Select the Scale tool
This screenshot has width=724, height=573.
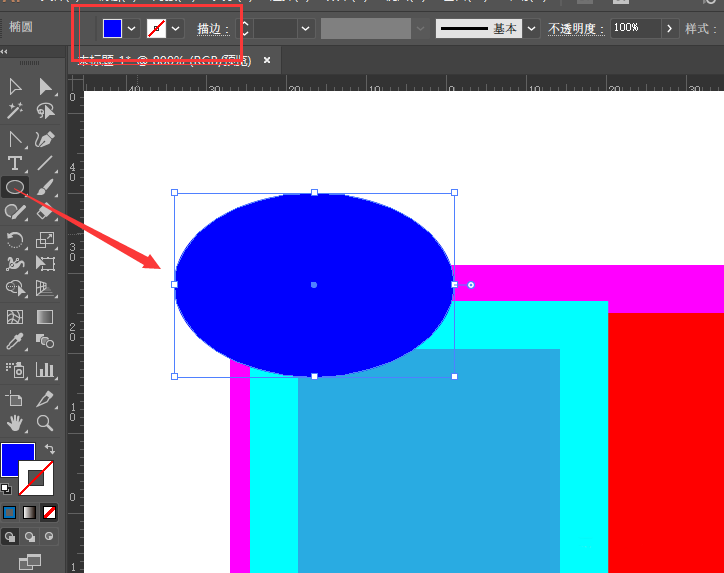[45, 240]
